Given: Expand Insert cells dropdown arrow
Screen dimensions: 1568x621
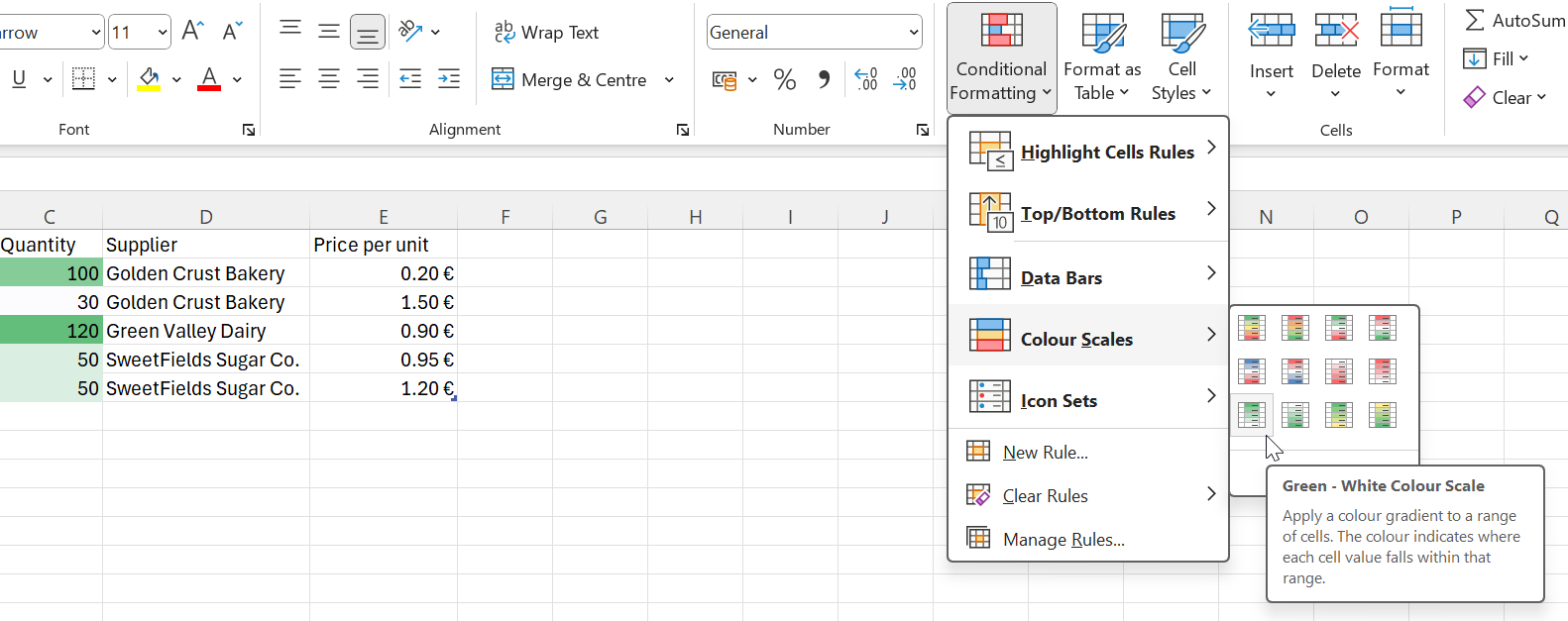Looking at the screenshot, I should click(x=1271, y=94).
